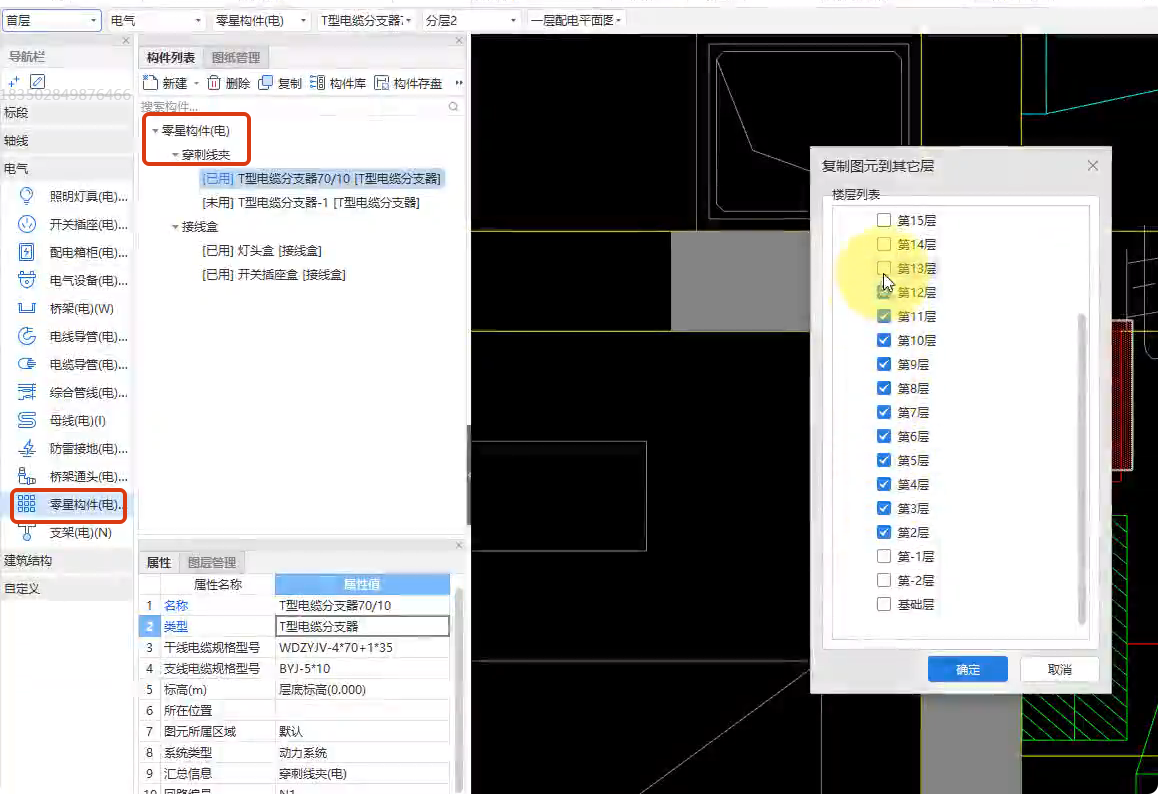Select the 开关插座盒 [接线盒] row
1158x794 pixels.
tap(274, 275)
